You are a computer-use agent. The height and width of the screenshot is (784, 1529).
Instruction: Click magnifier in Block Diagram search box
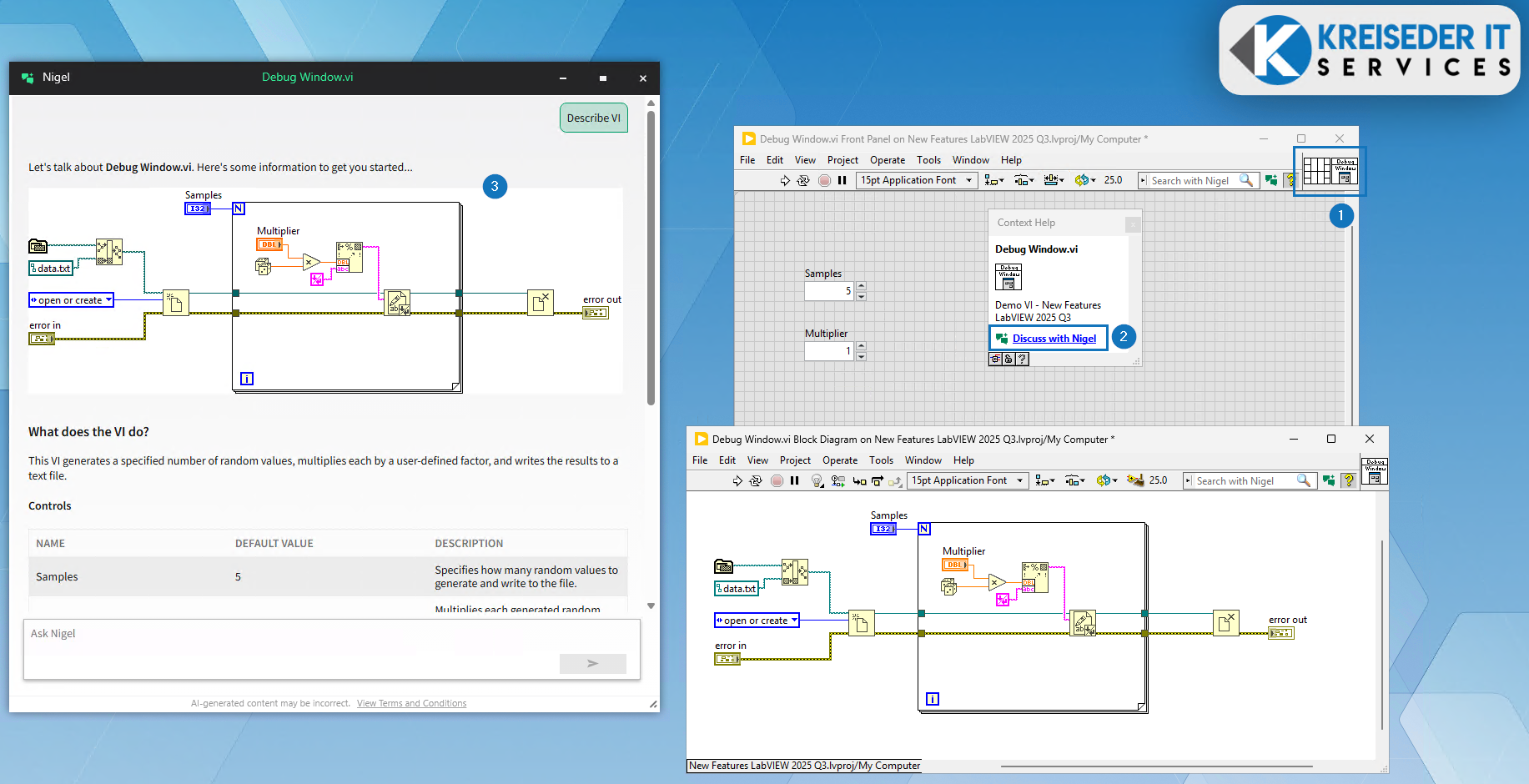click(x=1303, y=480)
